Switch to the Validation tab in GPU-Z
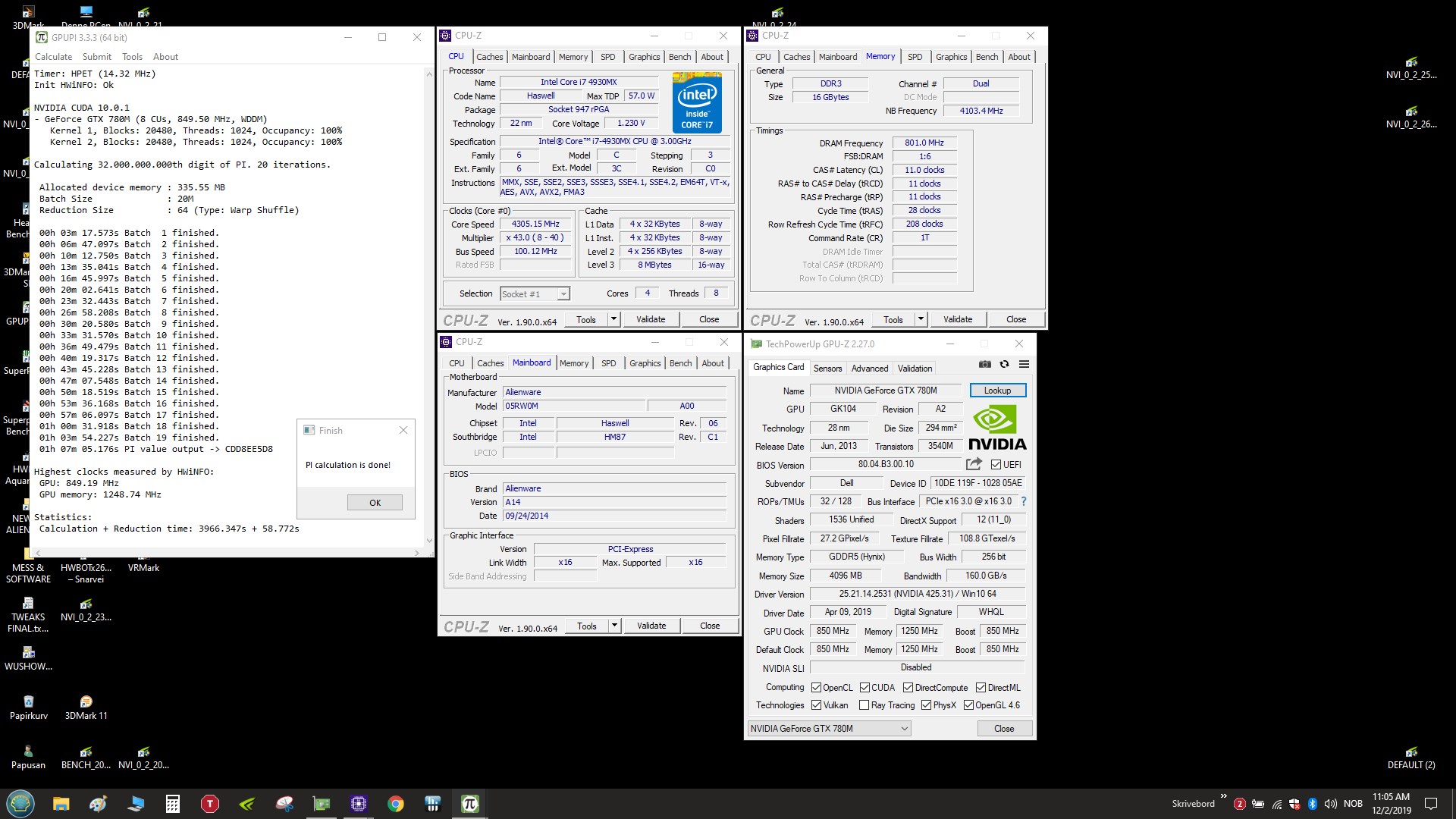 pyautogui.click(x=915, y=369)
